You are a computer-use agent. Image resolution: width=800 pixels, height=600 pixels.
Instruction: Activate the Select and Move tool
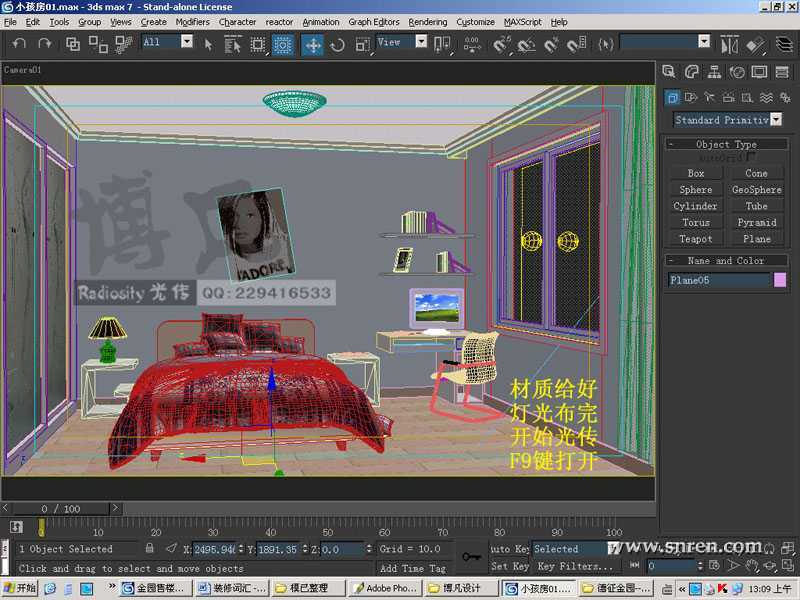312,45
